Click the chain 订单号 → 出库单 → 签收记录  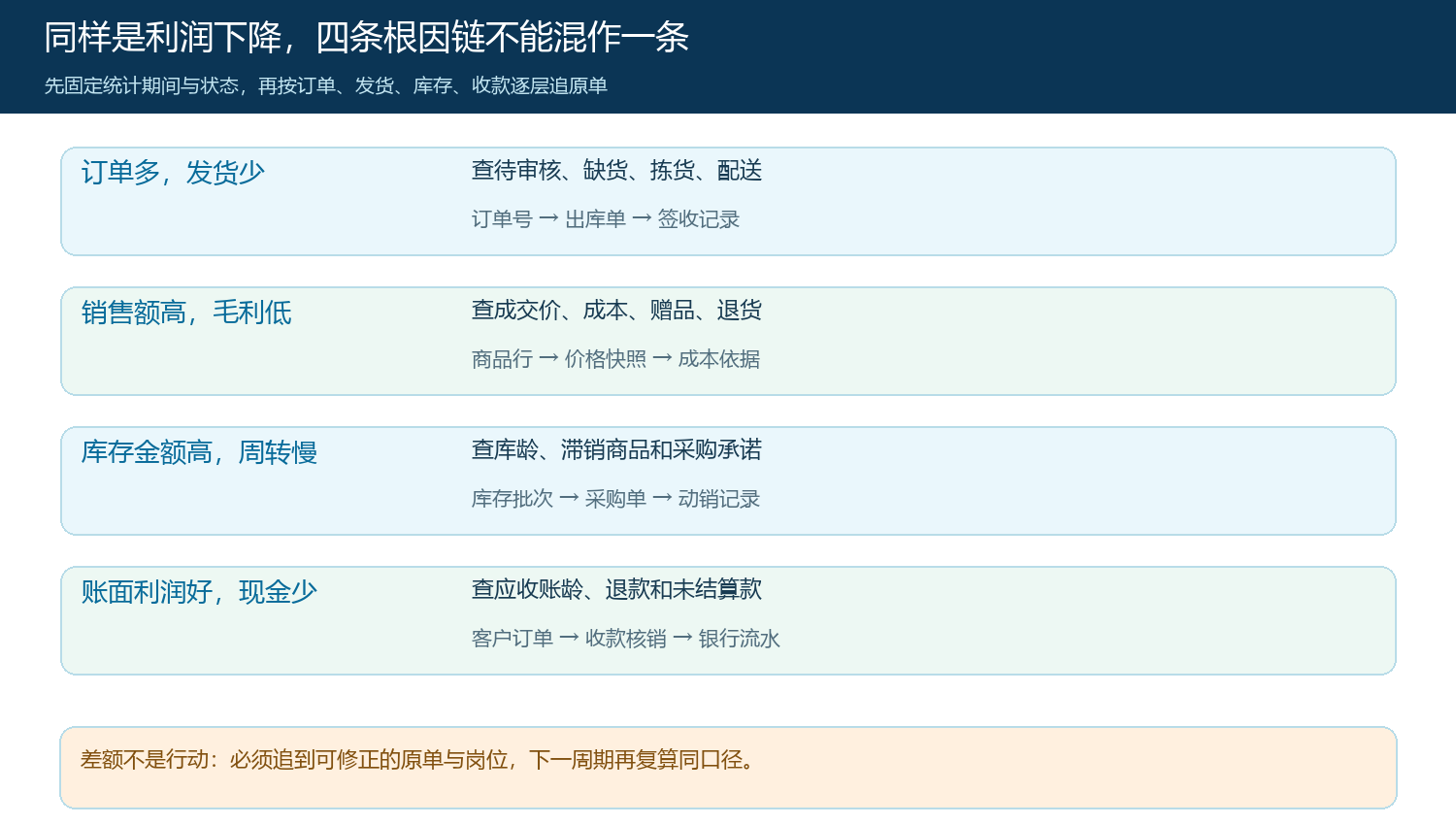pyautogui.click(x=606, y=219)
